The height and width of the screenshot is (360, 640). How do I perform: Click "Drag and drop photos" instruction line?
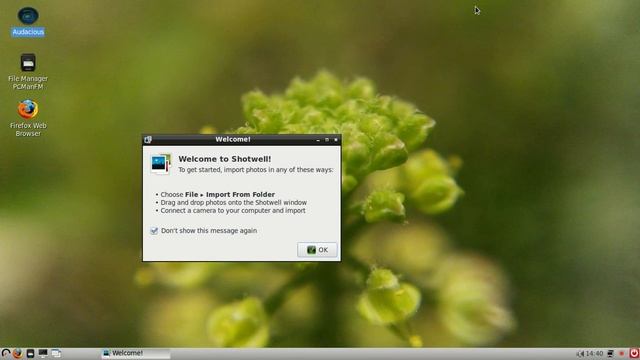(x=233, y=202)
